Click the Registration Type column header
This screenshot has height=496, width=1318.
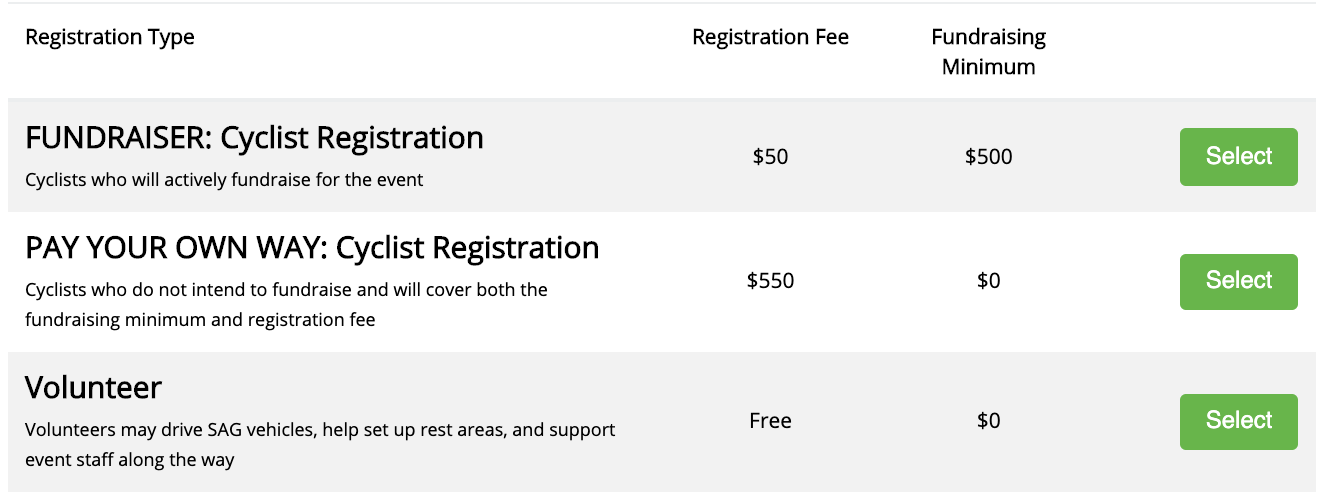point(110,37)
